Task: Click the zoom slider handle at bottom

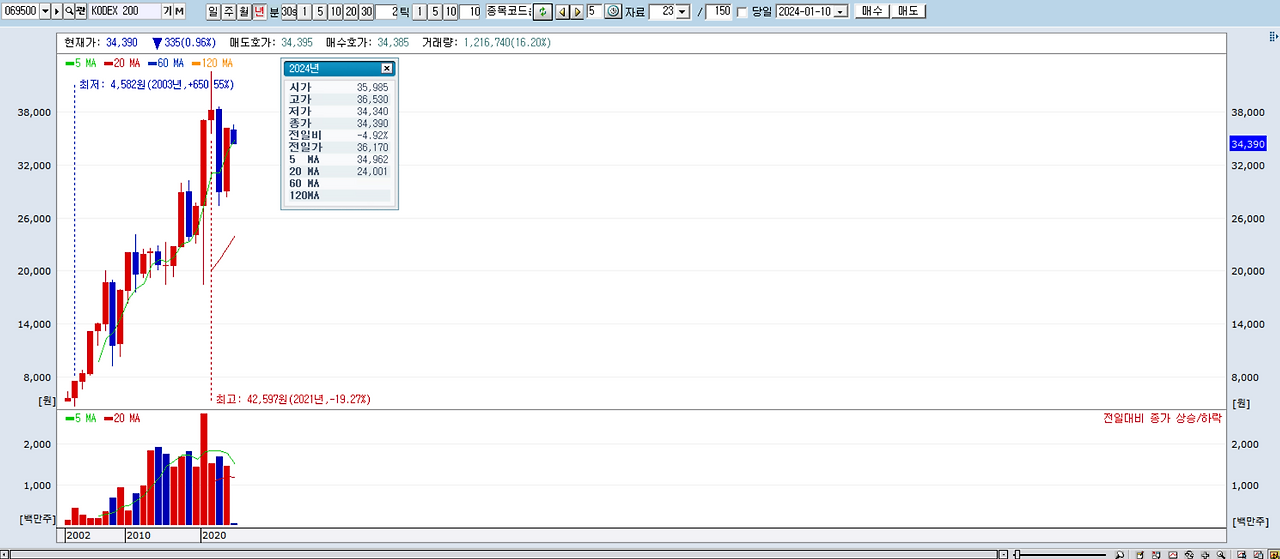Action: click(x=1017, y=554)
